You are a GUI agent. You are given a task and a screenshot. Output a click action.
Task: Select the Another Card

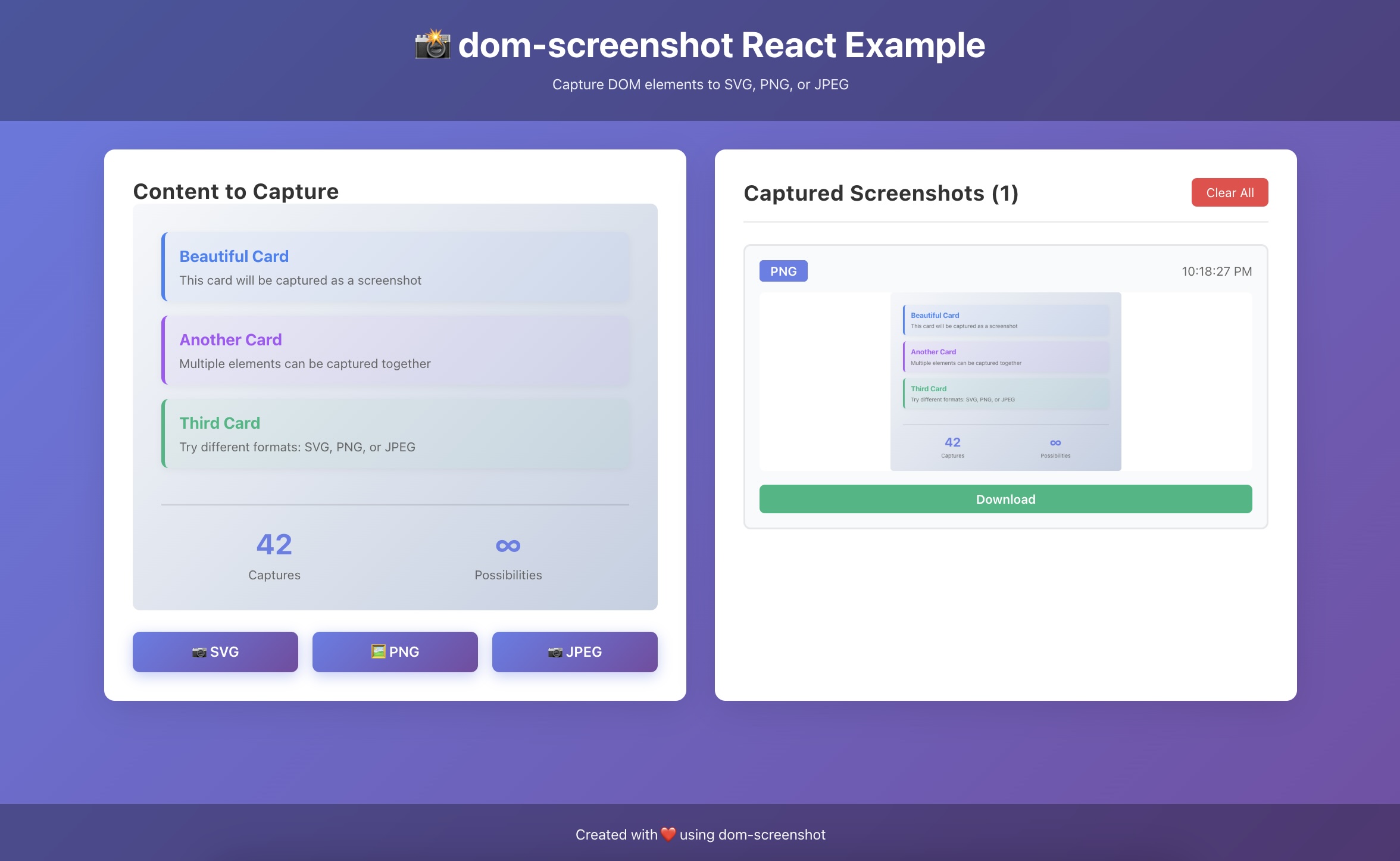(x=396, y=351)
